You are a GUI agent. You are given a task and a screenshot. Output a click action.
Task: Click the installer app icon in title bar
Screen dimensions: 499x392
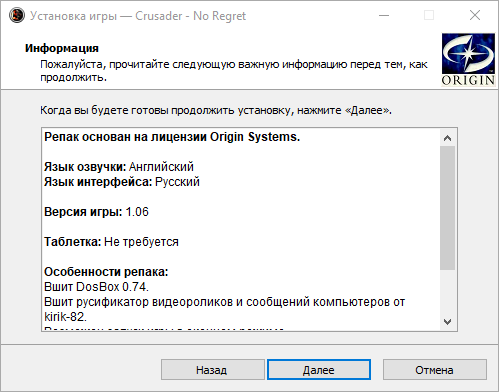pos(17,15)
